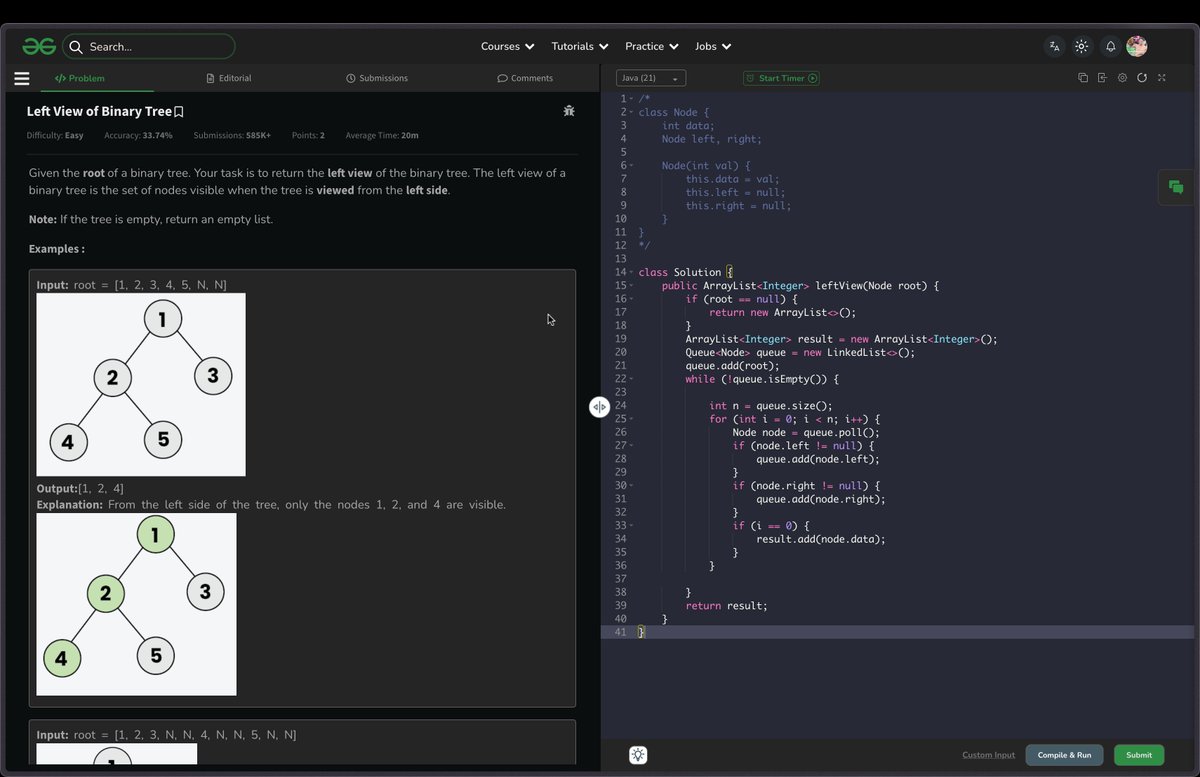Reset the code editor to default
The height and width of the screenshot is (777, 1200).
[1142, 77]
